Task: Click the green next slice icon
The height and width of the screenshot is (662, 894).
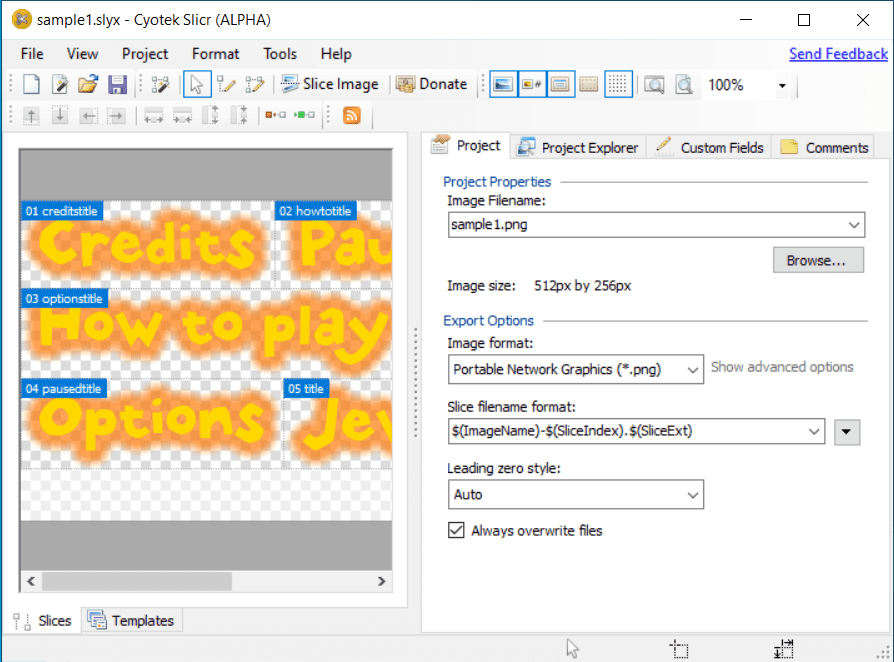Action: (x=304, y=115)
